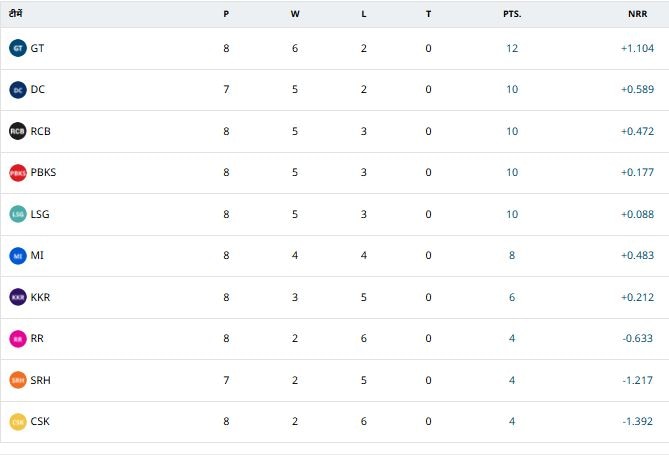This screenshot has height=455, width=669.
Task: Click the P column header
Action: tap(227, 15)
